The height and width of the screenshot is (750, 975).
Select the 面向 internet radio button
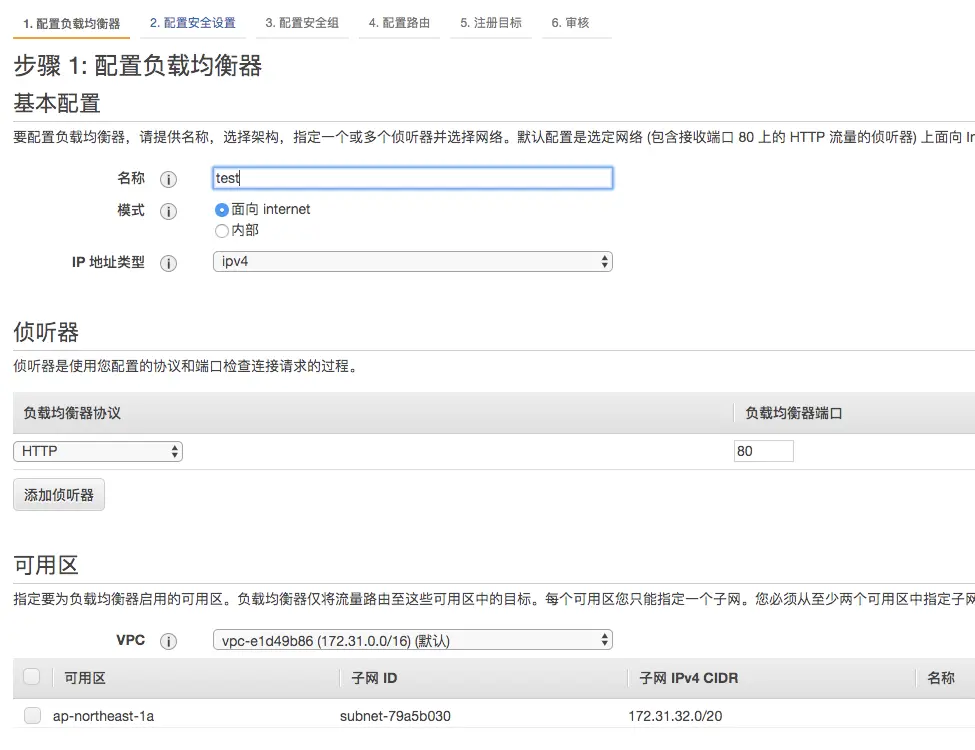pyautogui.click(x=221, y=210)
